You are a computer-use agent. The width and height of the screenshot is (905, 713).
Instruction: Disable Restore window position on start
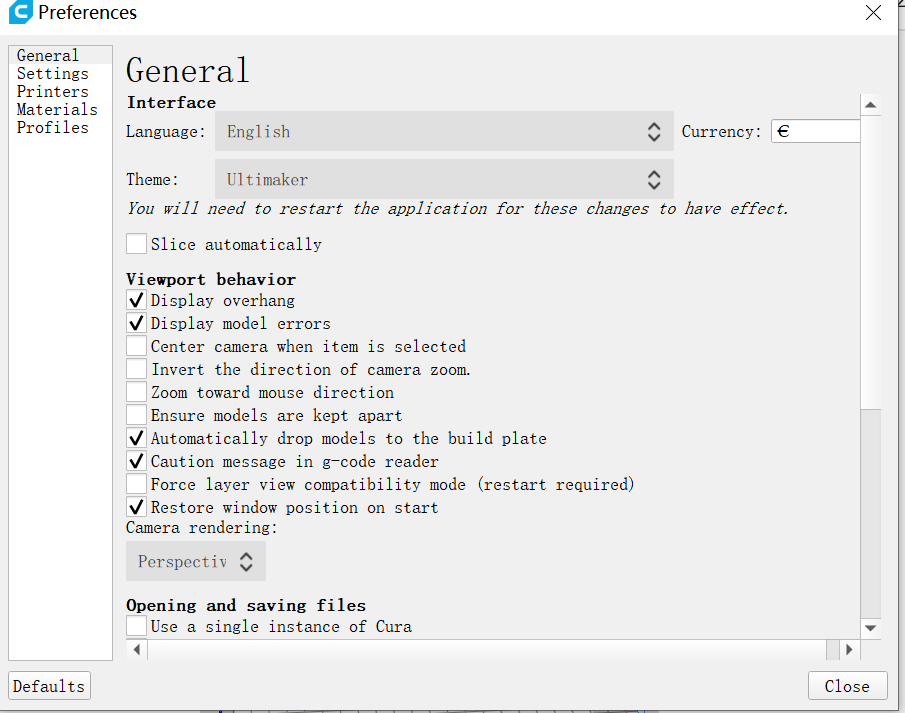(136, 507)
